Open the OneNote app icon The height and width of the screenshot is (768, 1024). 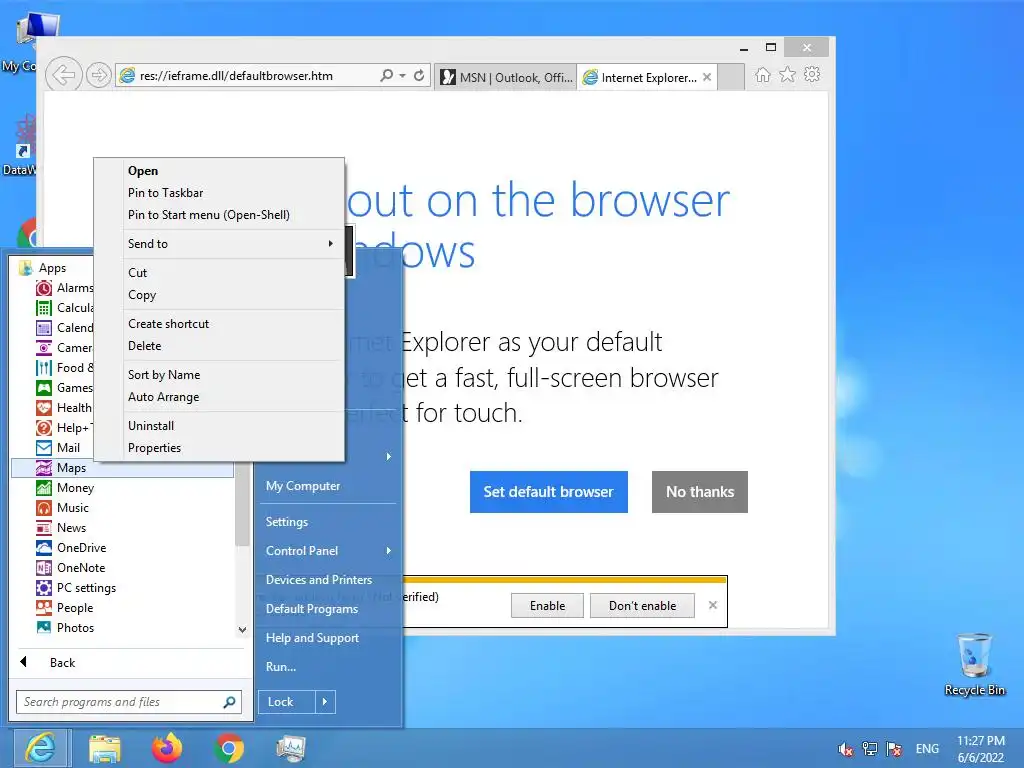click(x=44, y=568)
